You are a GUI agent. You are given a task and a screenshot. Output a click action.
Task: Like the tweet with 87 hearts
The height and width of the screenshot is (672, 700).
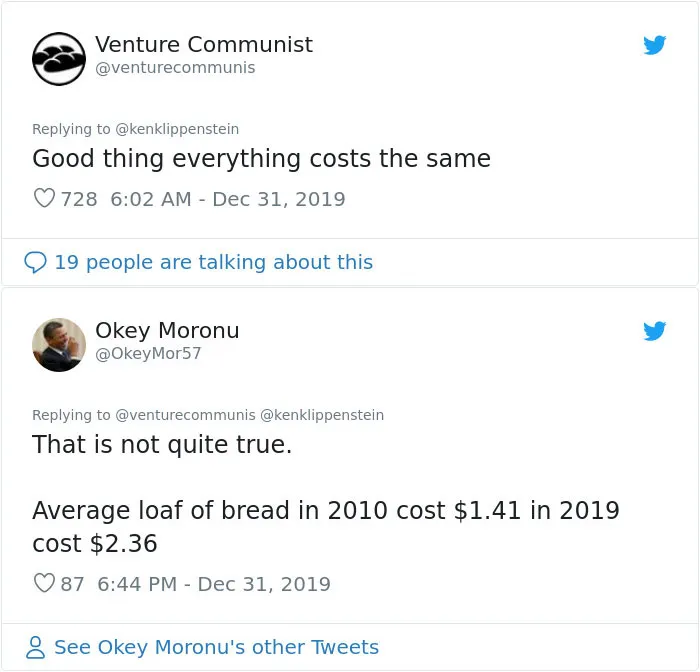[44, 583]
